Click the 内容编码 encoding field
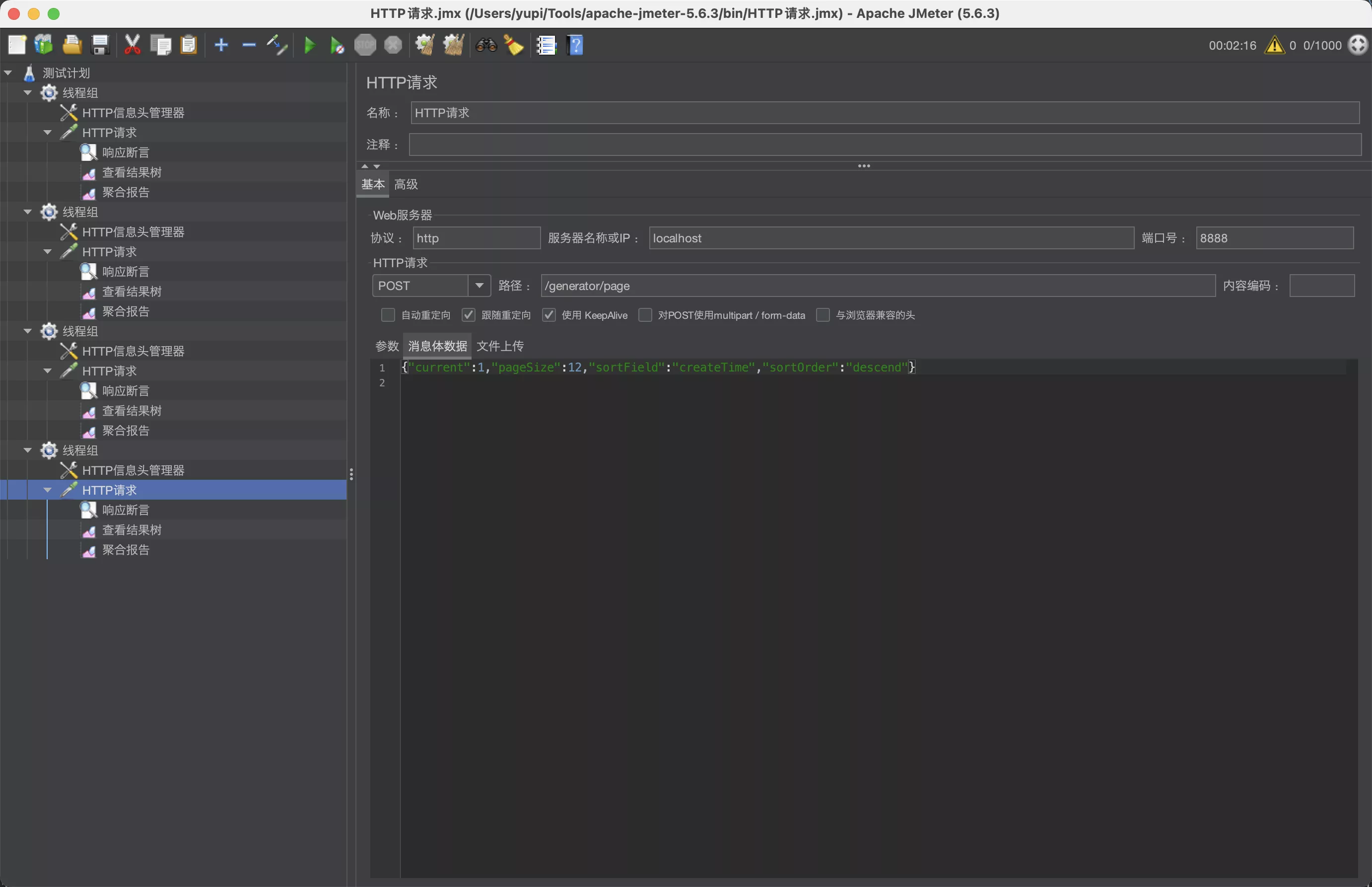This screenshot has width=1372, height=887. pos(1322,286)
